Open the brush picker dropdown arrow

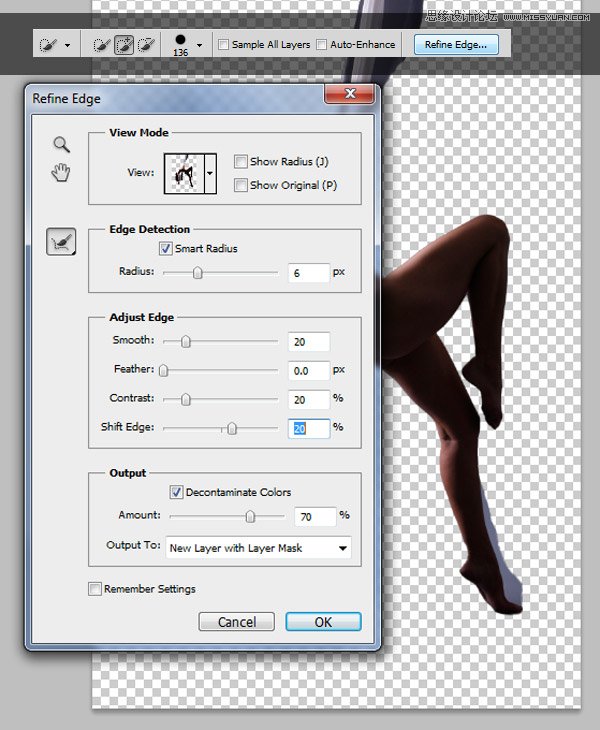pyautogui.click(x=199, y=45)
